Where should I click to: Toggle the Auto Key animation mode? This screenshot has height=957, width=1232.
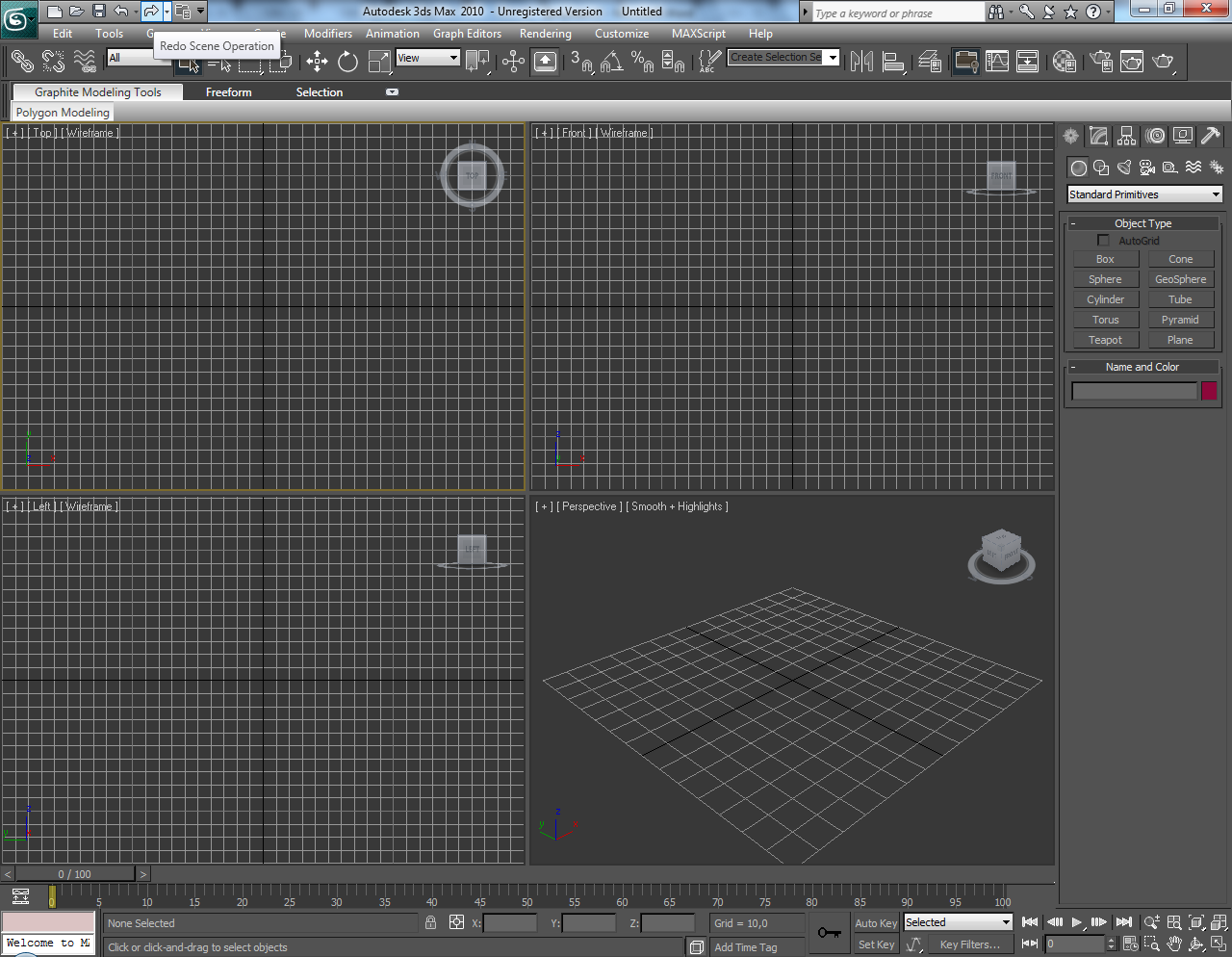[x=875, y=922]
